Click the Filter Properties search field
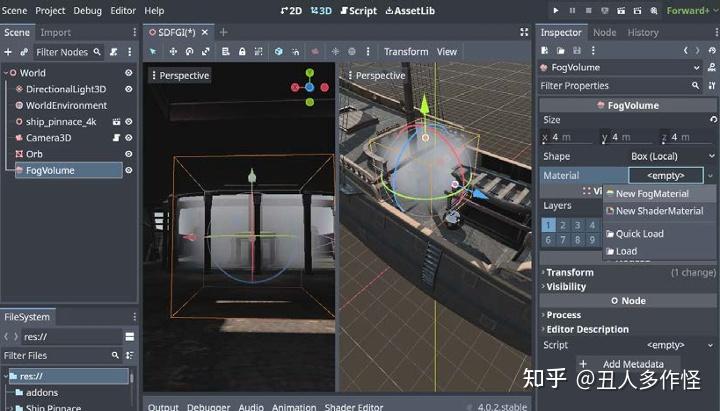The width and height of the screenshot is (720, 411). [620, 86]
